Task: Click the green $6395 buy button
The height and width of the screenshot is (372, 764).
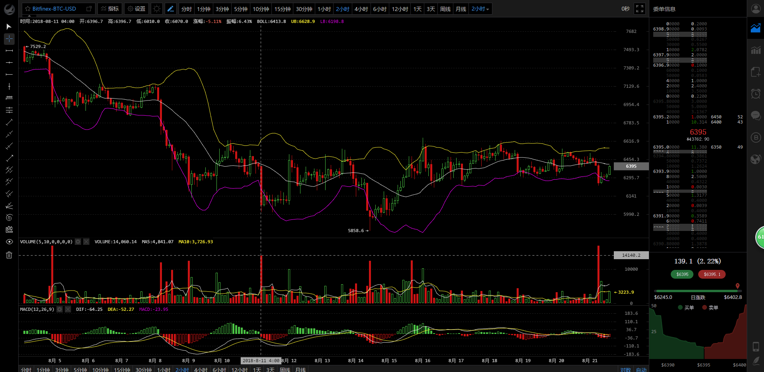Action: pyautogui.click(x=682, y=274)
